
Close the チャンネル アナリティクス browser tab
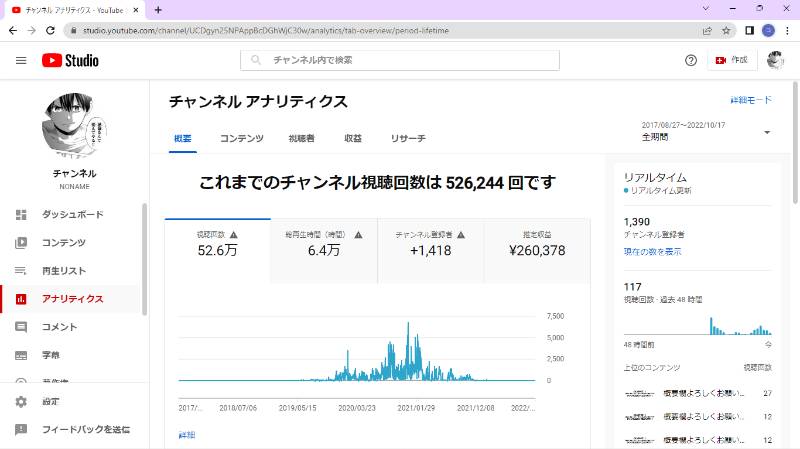[x=136, y=10]
